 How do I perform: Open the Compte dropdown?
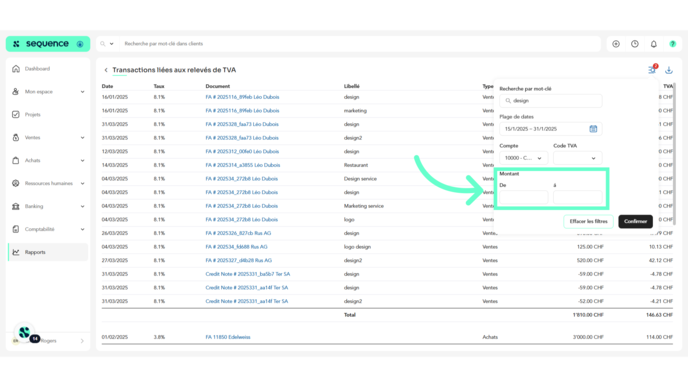(x=523, y=158)
